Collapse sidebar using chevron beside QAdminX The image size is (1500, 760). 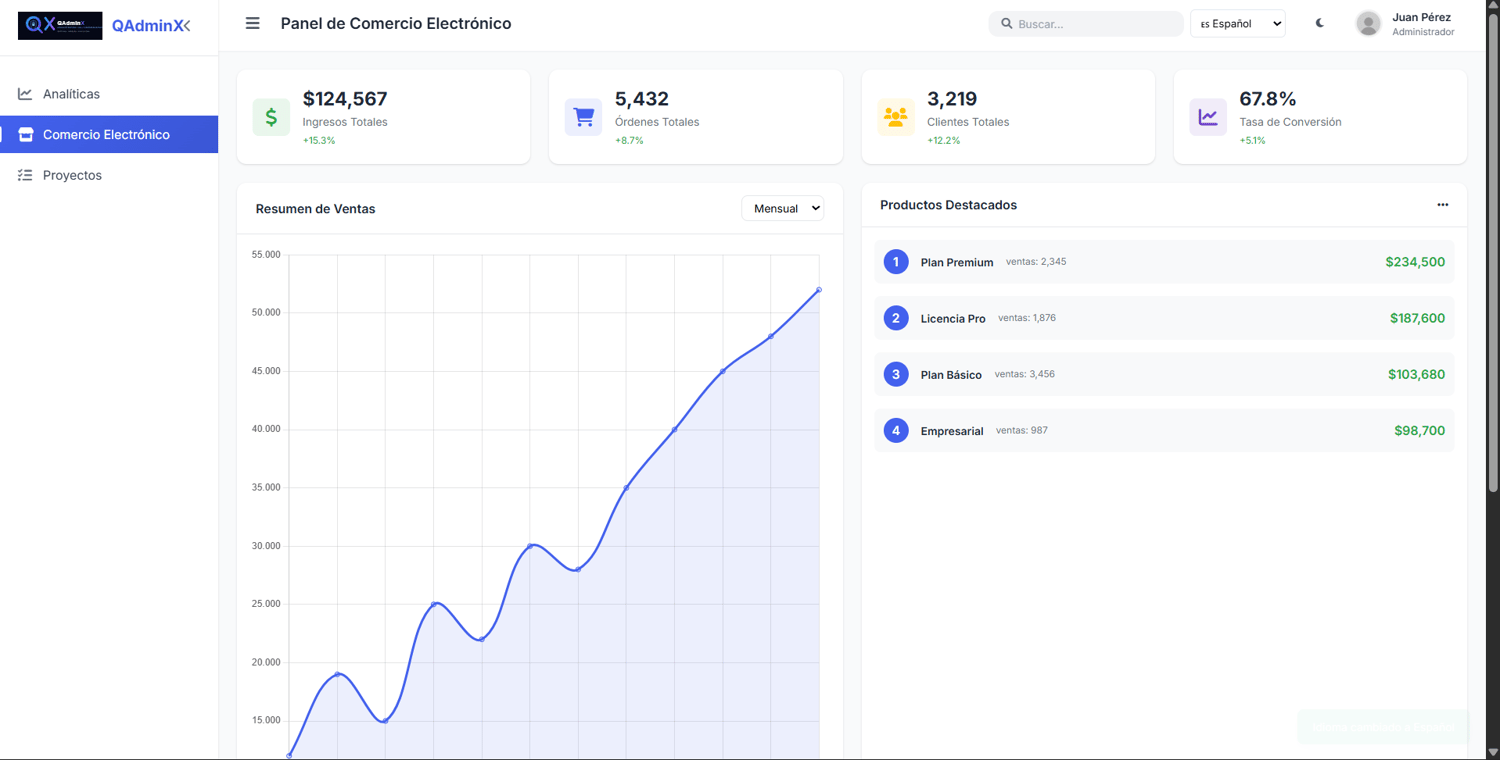186,26
